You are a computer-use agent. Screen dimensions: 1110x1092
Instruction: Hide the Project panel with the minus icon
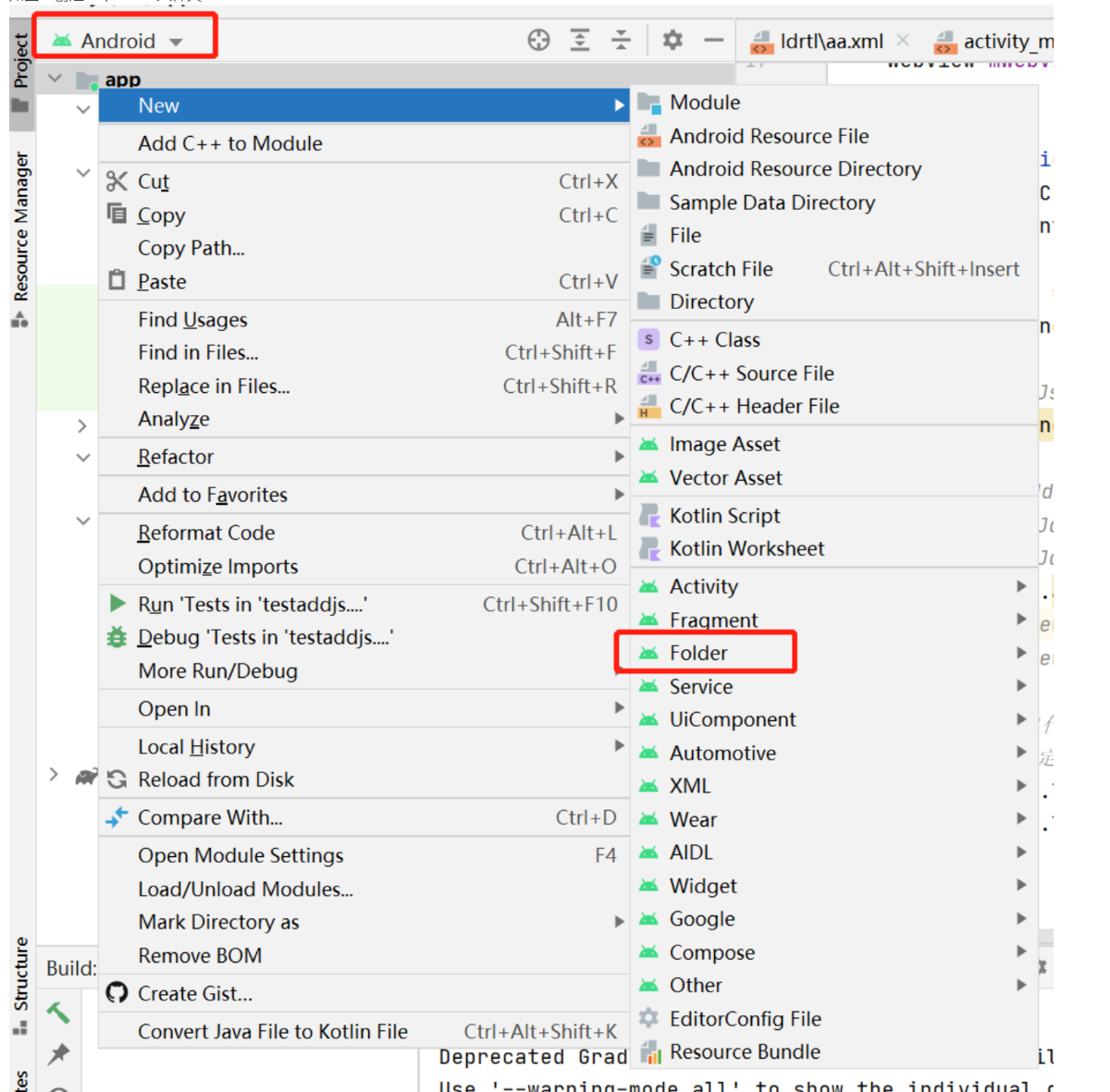(x=713, y=40)
